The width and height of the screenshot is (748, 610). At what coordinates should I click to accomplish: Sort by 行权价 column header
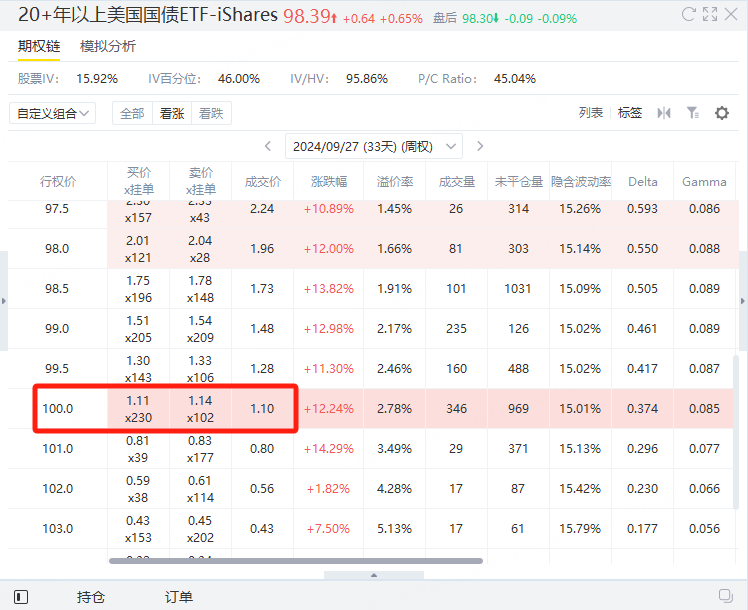coord(58,181)
